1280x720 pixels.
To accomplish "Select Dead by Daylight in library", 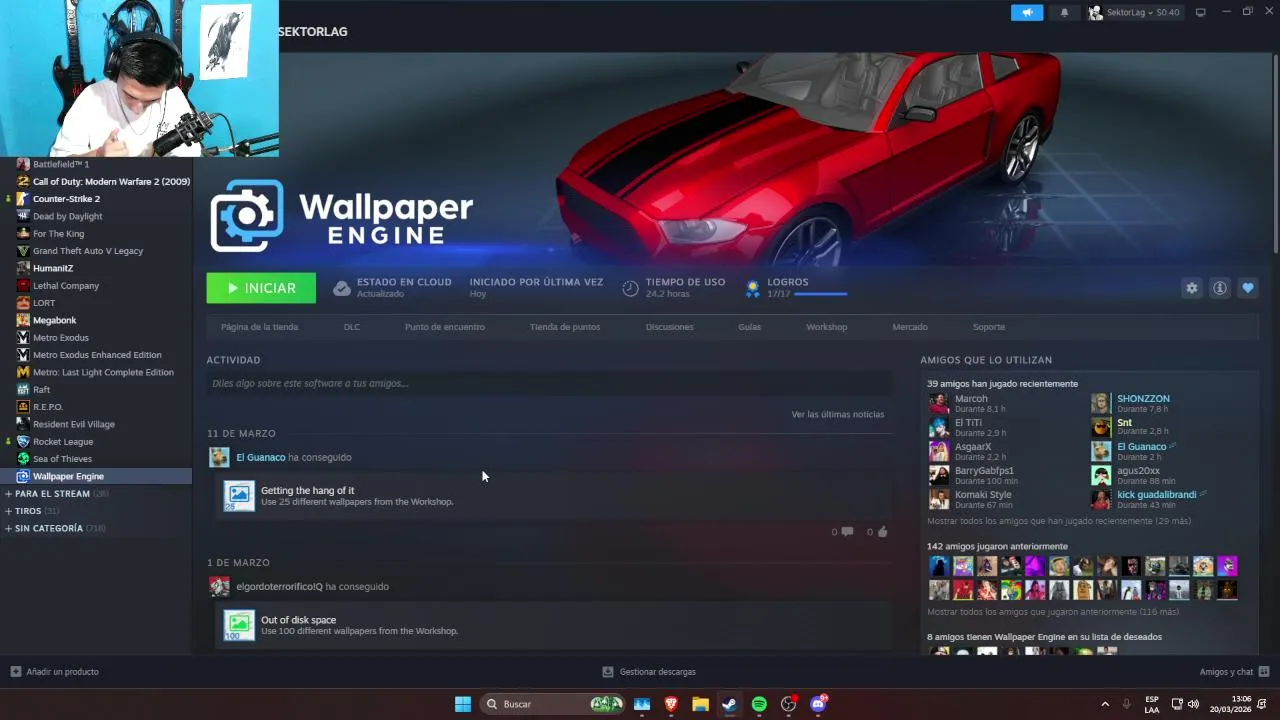I will [68, 216].
